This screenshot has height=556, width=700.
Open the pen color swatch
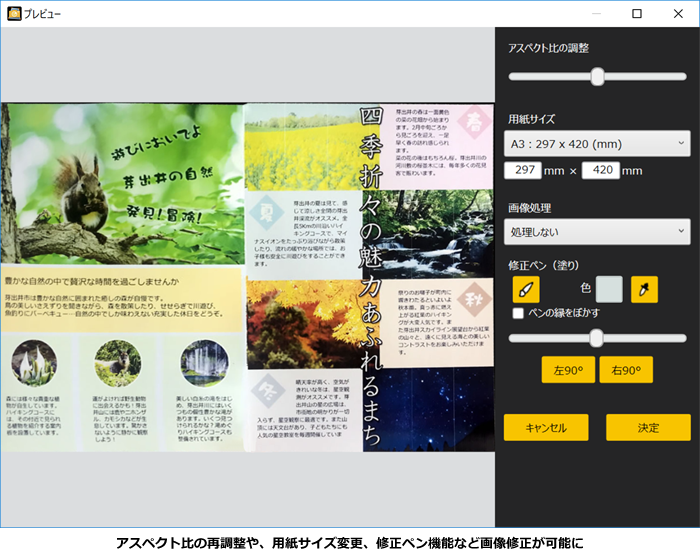(609, 289)
